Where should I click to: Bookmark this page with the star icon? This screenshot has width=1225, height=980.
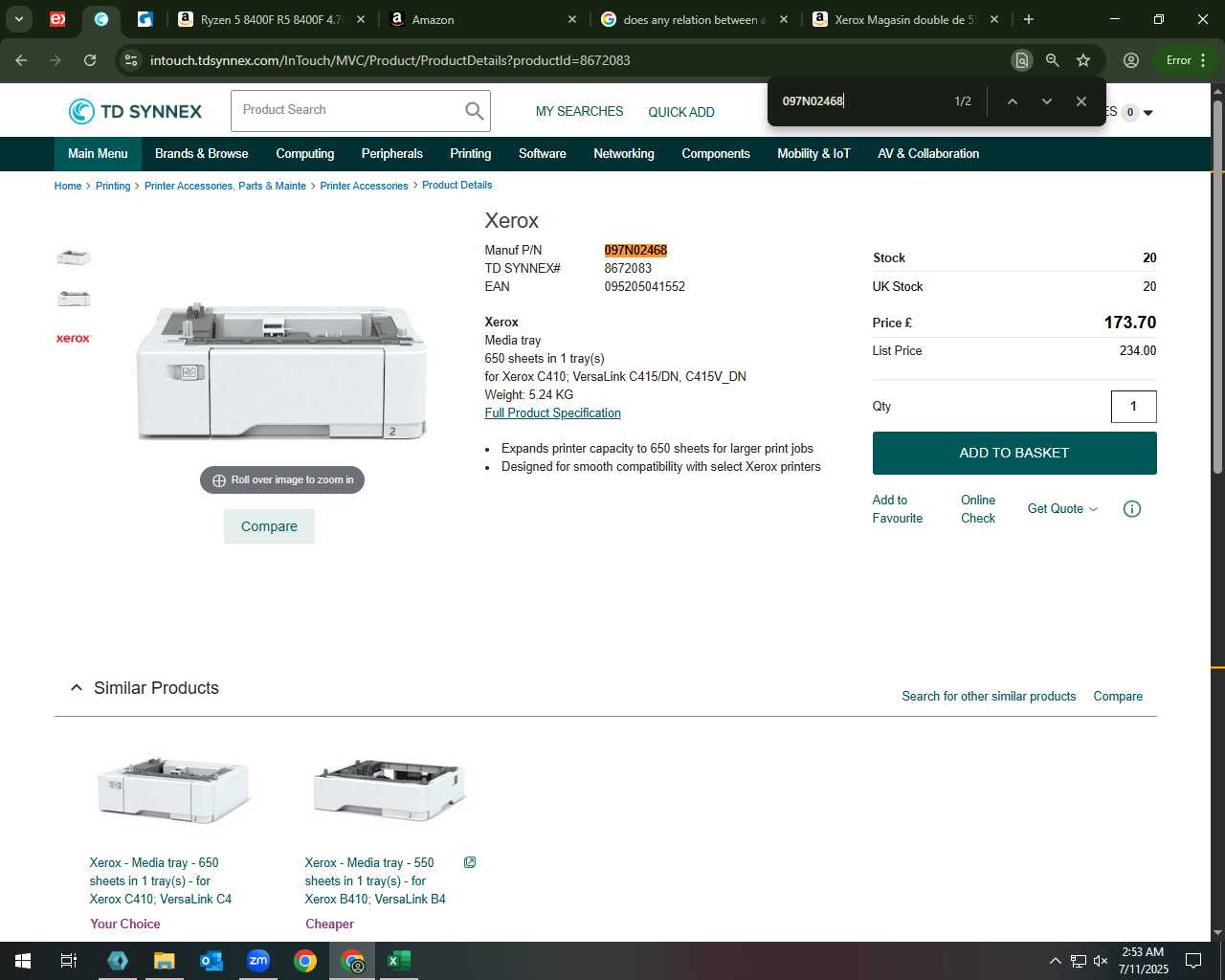pyautogui.click(x=1083, y=60)
